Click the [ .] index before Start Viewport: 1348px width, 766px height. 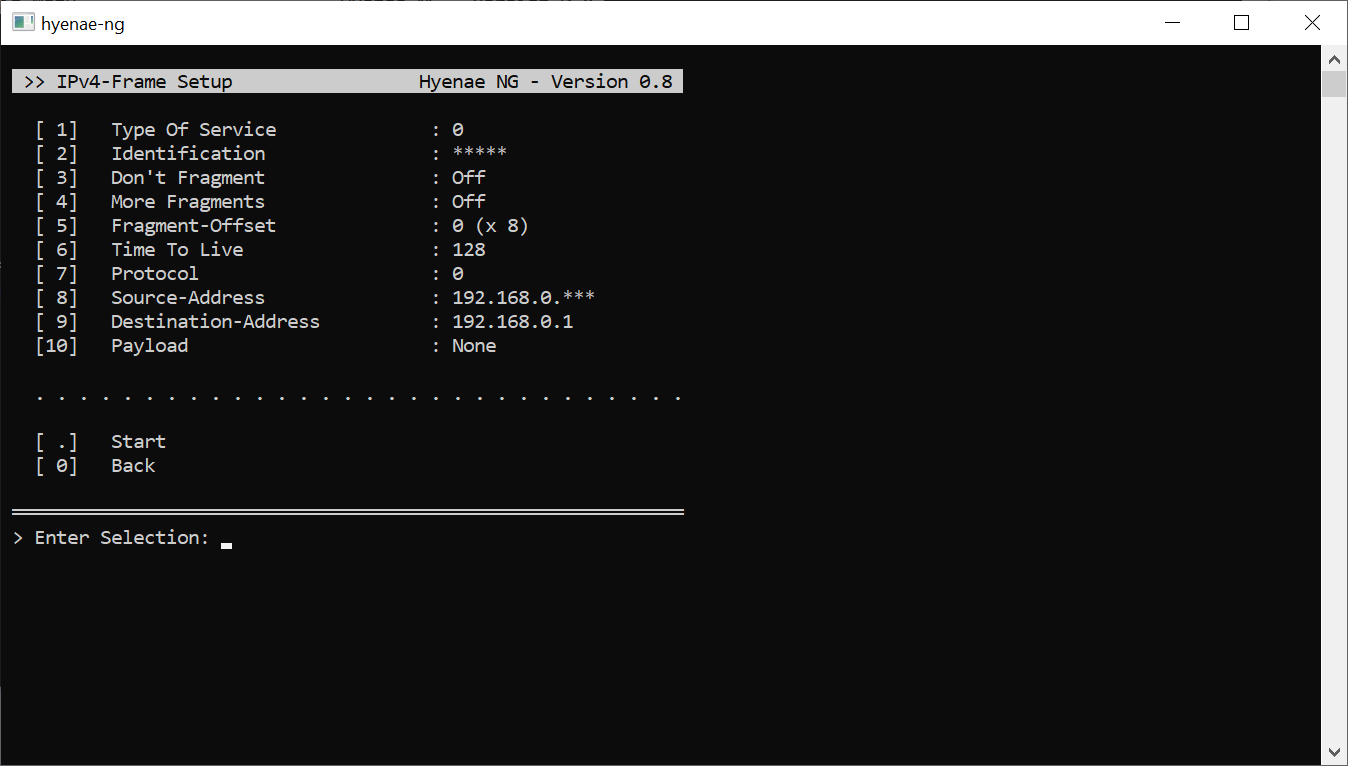56,442
